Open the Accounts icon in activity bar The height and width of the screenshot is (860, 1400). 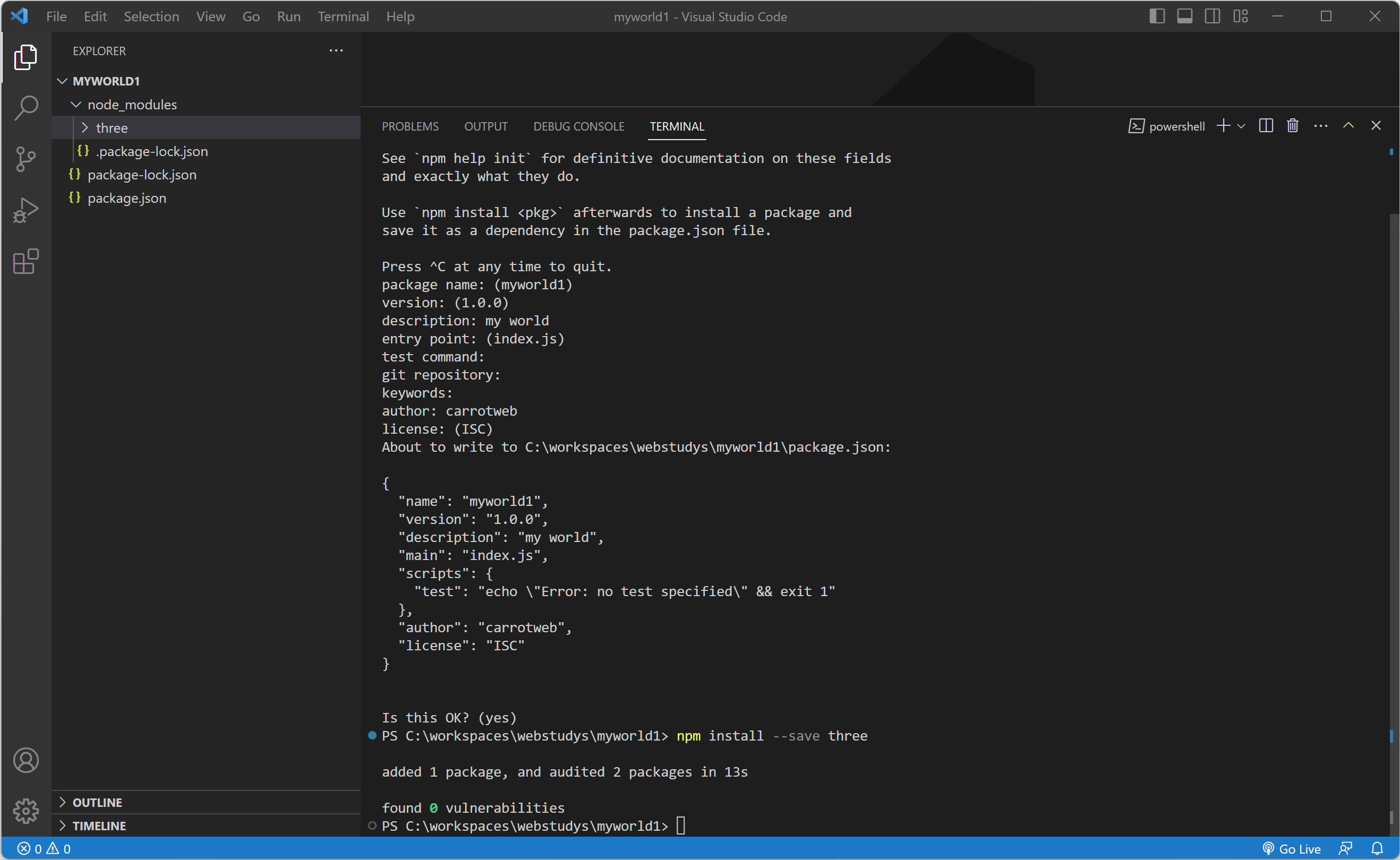click(x=25, y=760)
